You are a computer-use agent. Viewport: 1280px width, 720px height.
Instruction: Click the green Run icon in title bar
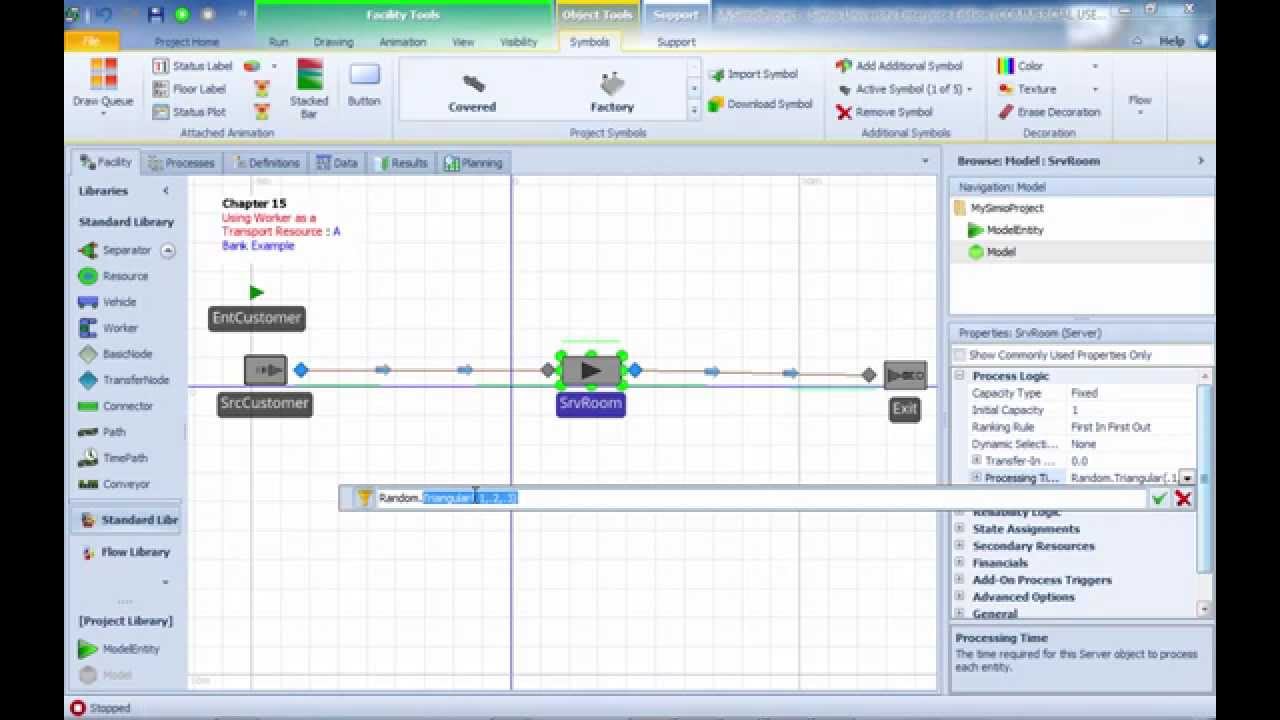pos(181,14)
